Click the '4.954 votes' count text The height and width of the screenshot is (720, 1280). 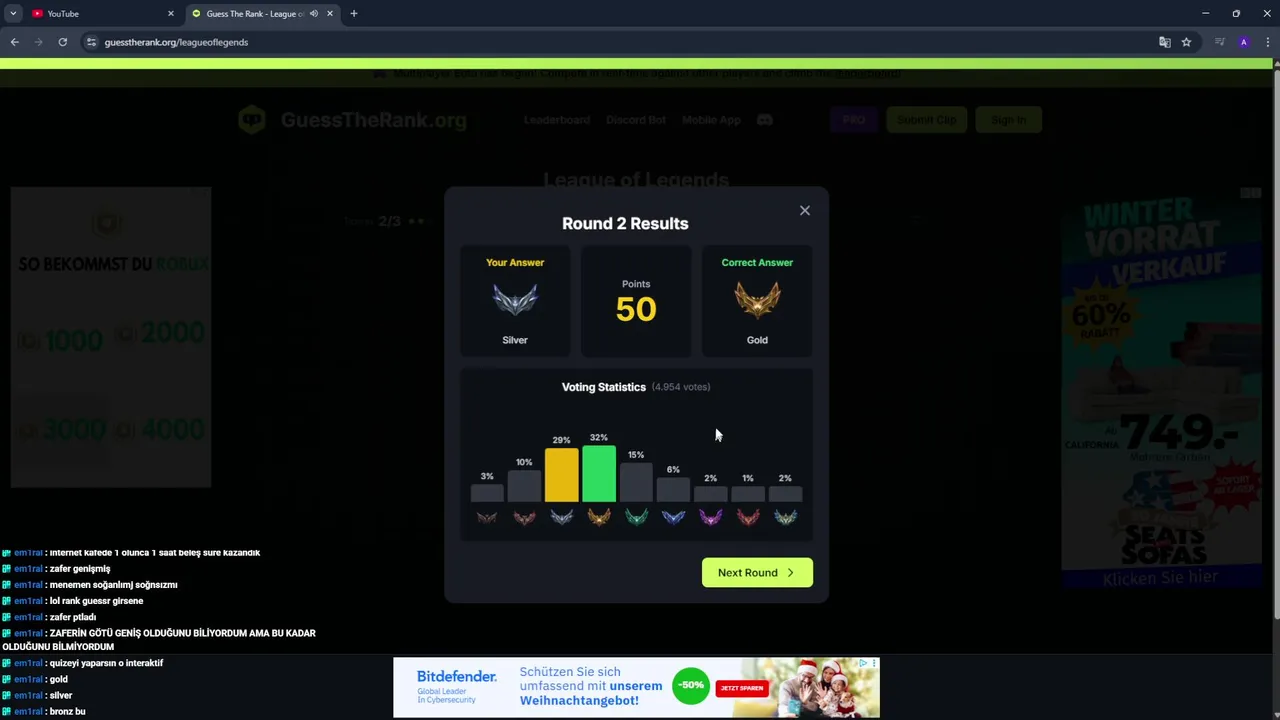[x=681, y=387]
